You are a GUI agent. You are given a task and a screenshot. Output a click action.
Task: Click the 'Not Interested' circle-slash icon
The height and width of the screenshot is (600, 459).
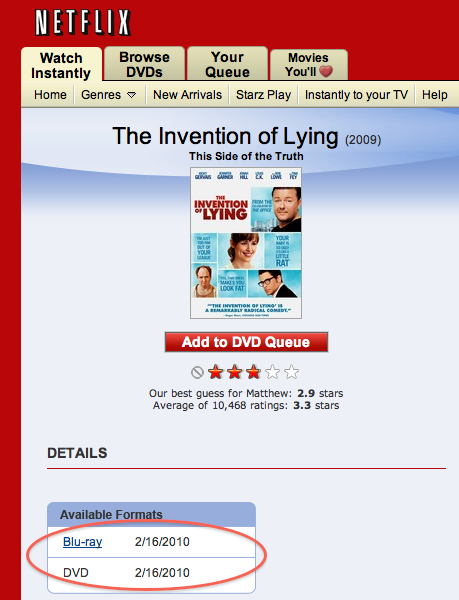(x=197, y=372)
